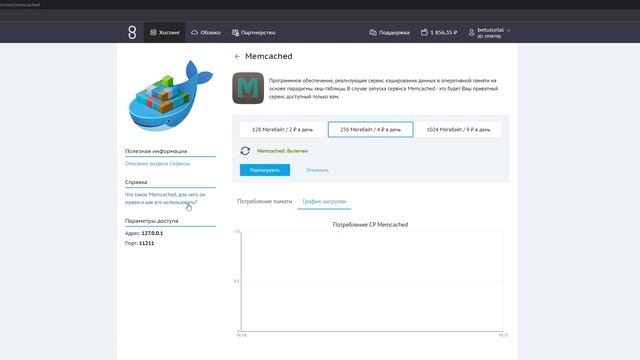
Task: Click the Memcached page title
Action: pyautogui.click(x=269, y=56)
